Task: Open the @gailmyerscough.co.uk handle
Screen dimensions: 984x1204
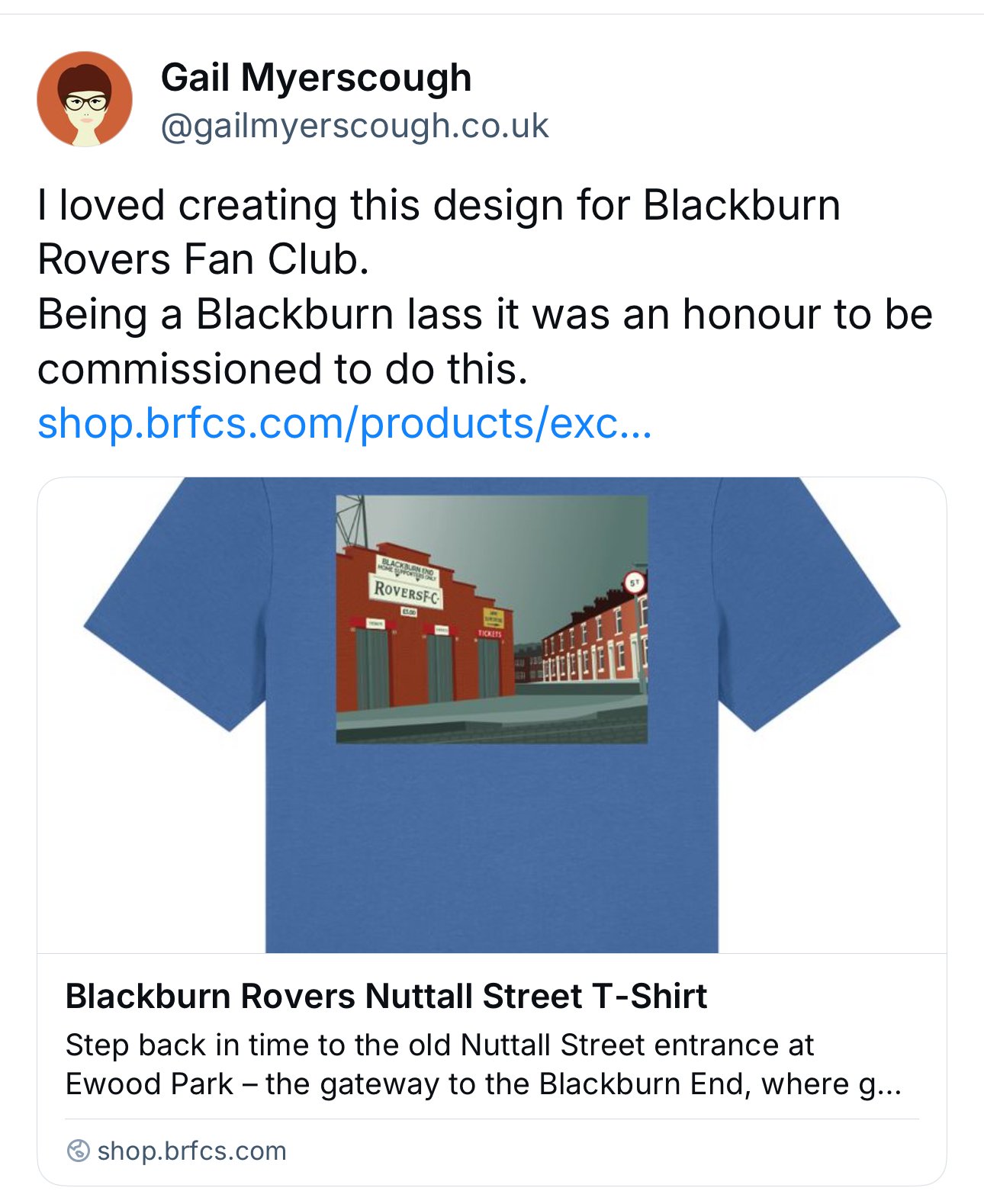Action: (354, 126)
